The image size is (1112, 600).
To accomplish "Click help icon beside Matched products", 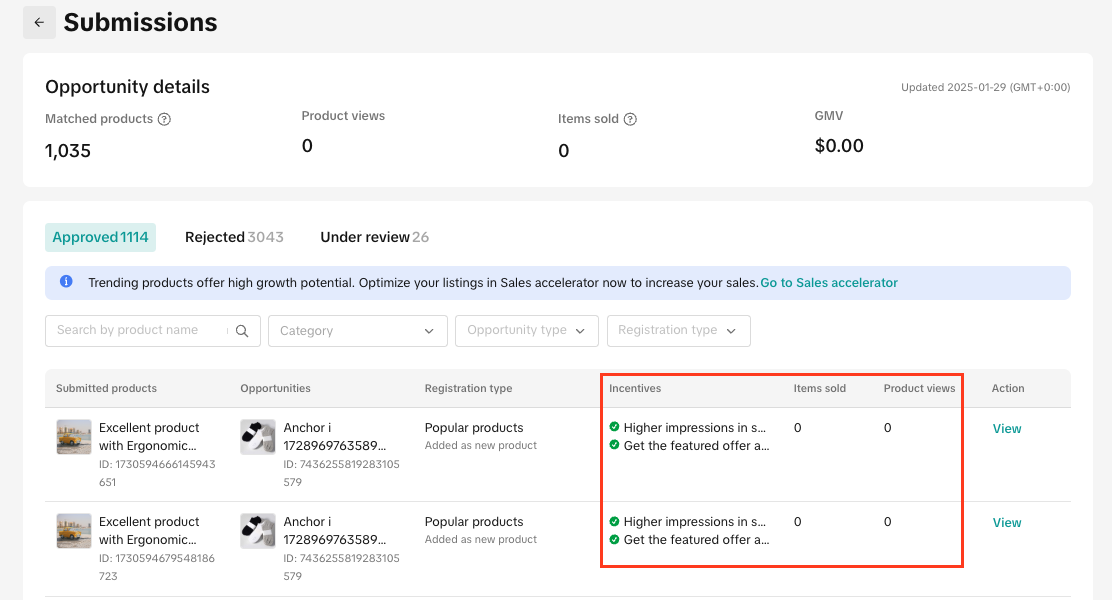I will (x=165, y=119).
